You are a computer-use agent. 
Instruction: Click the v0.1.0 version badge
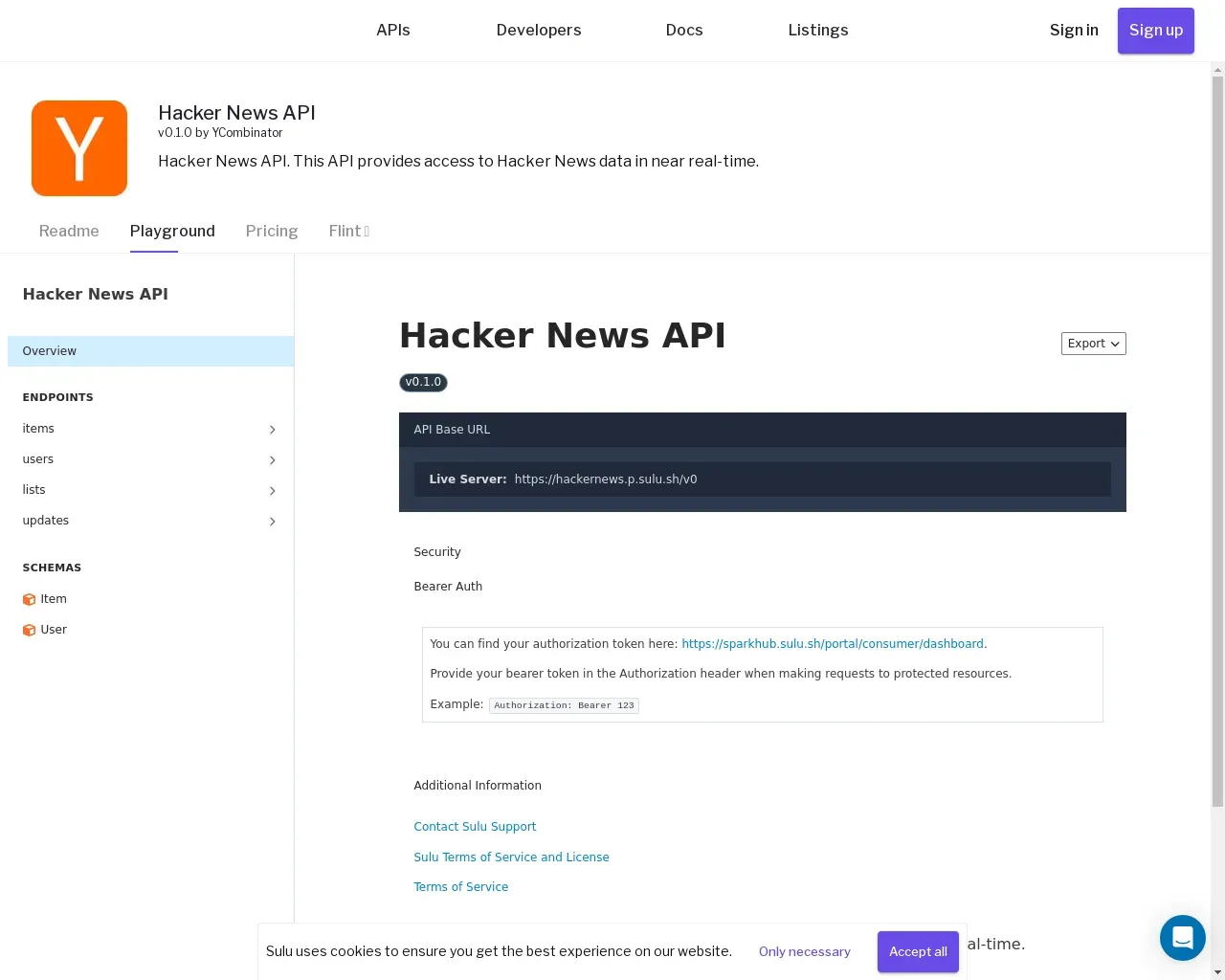pos(423,383)
